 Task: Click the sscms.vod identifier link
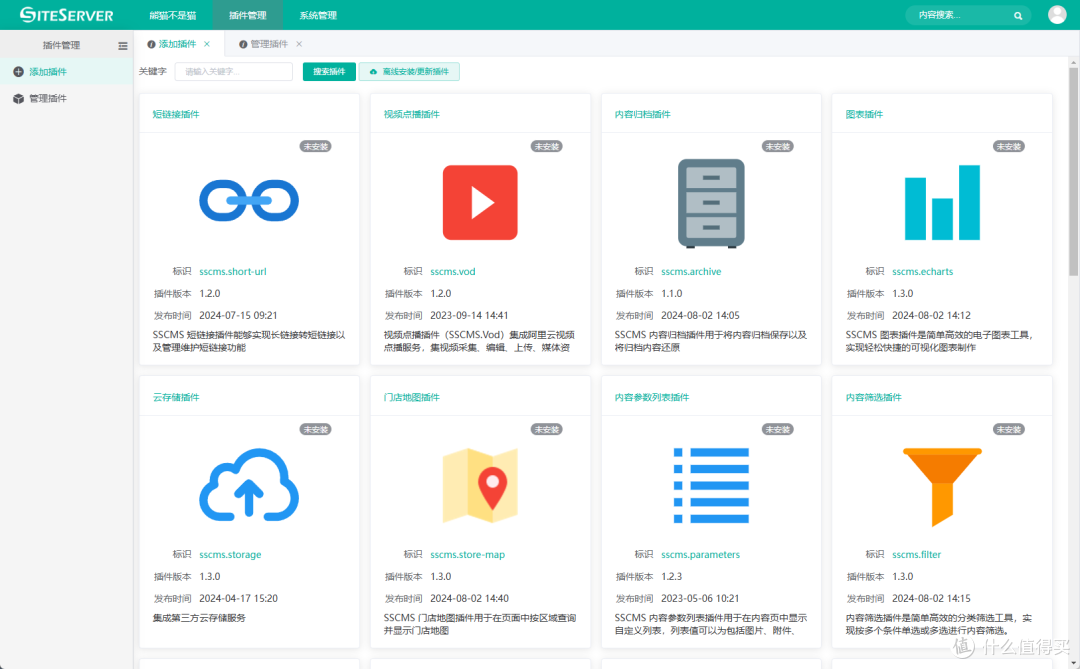coord(453,271)
